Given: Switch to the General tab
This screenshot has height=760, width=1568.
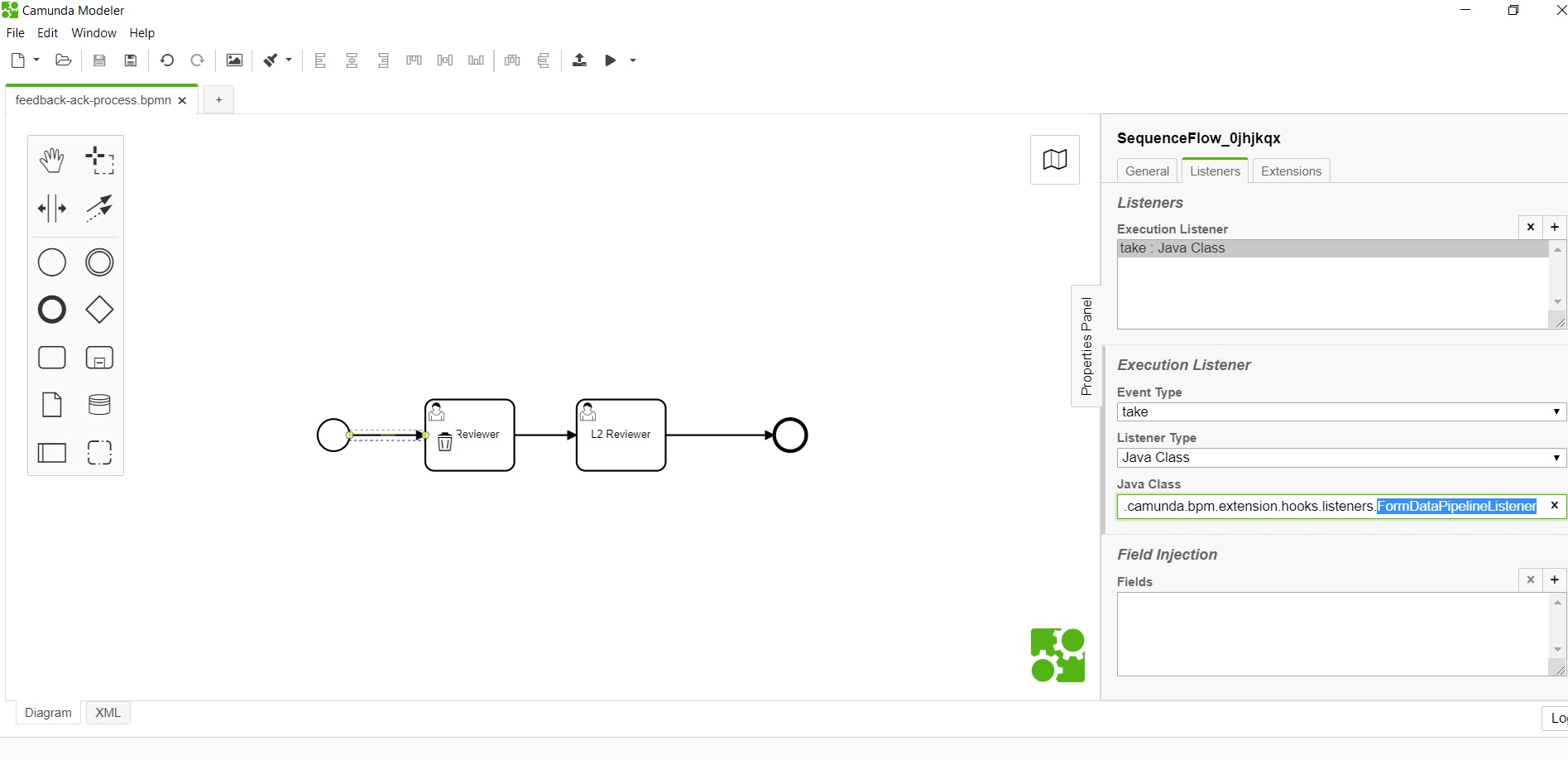Looking at the screenshot, I should tap(1148, 171).
